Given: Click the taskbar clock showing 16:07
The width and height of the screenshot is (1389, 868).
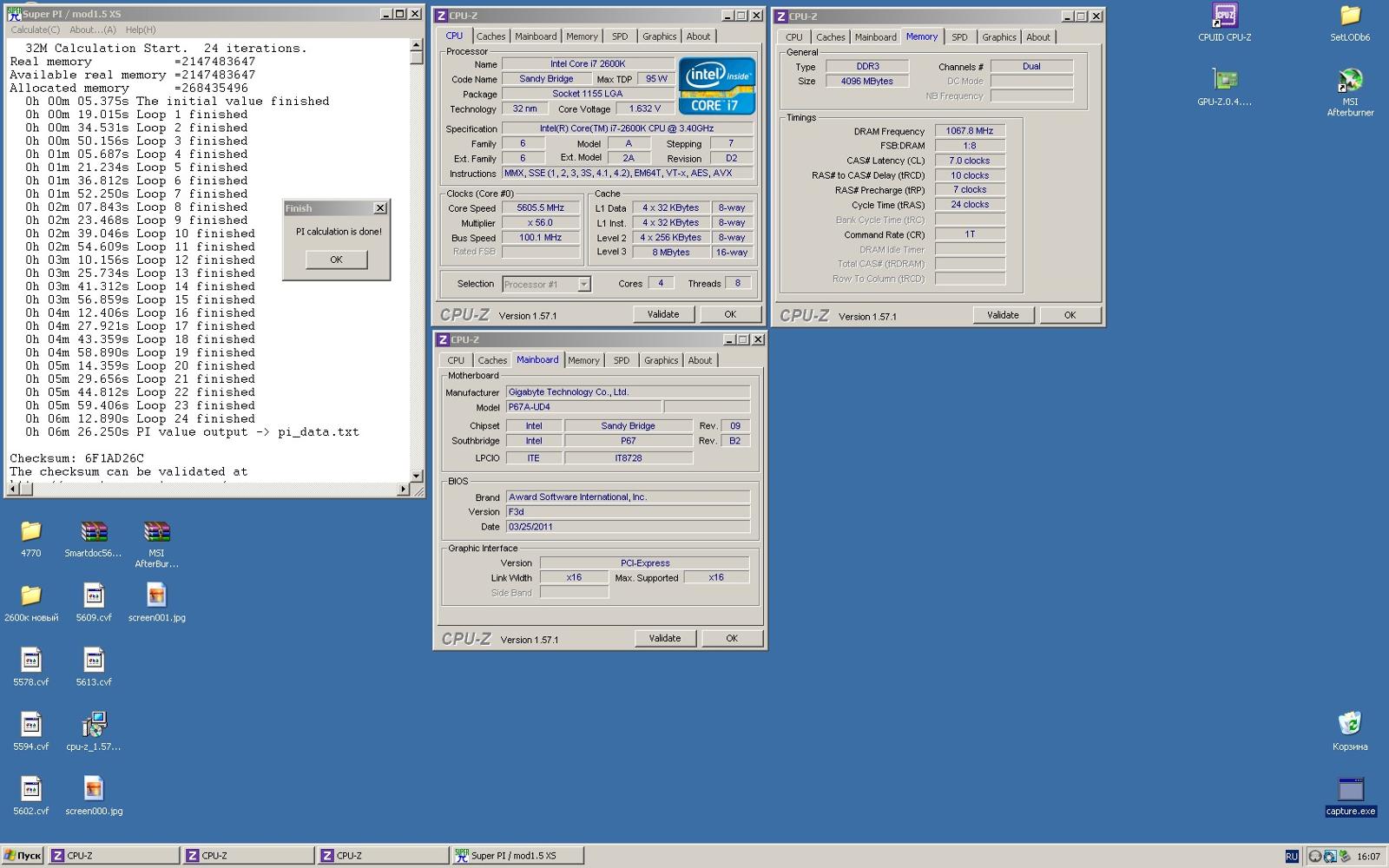Looking at the screenshot, I should (x=1368, y=857).
